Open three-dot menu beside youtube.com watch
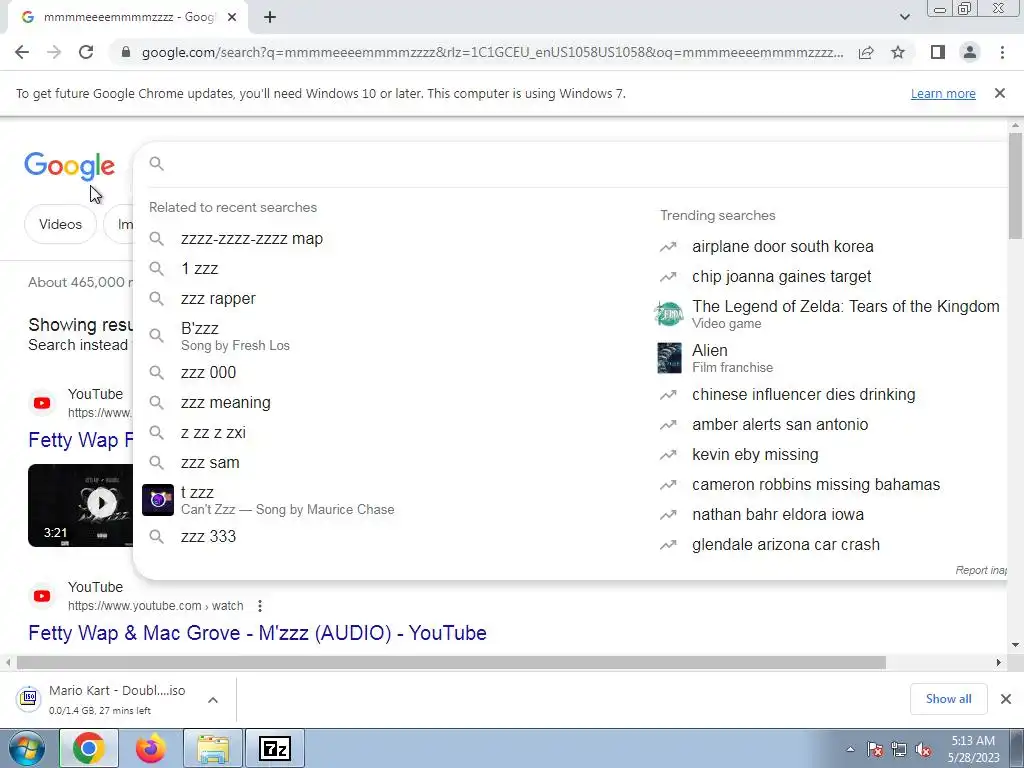The image size is (1024, 768). pos(260,606)
